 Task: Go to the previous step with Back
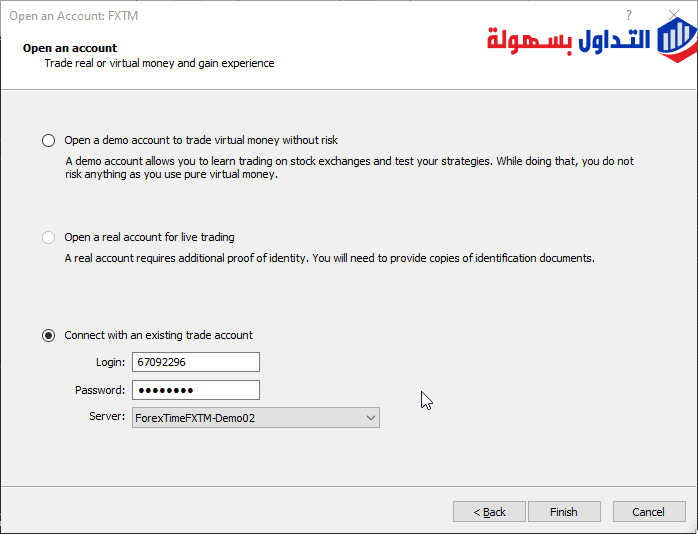point(488,512)
